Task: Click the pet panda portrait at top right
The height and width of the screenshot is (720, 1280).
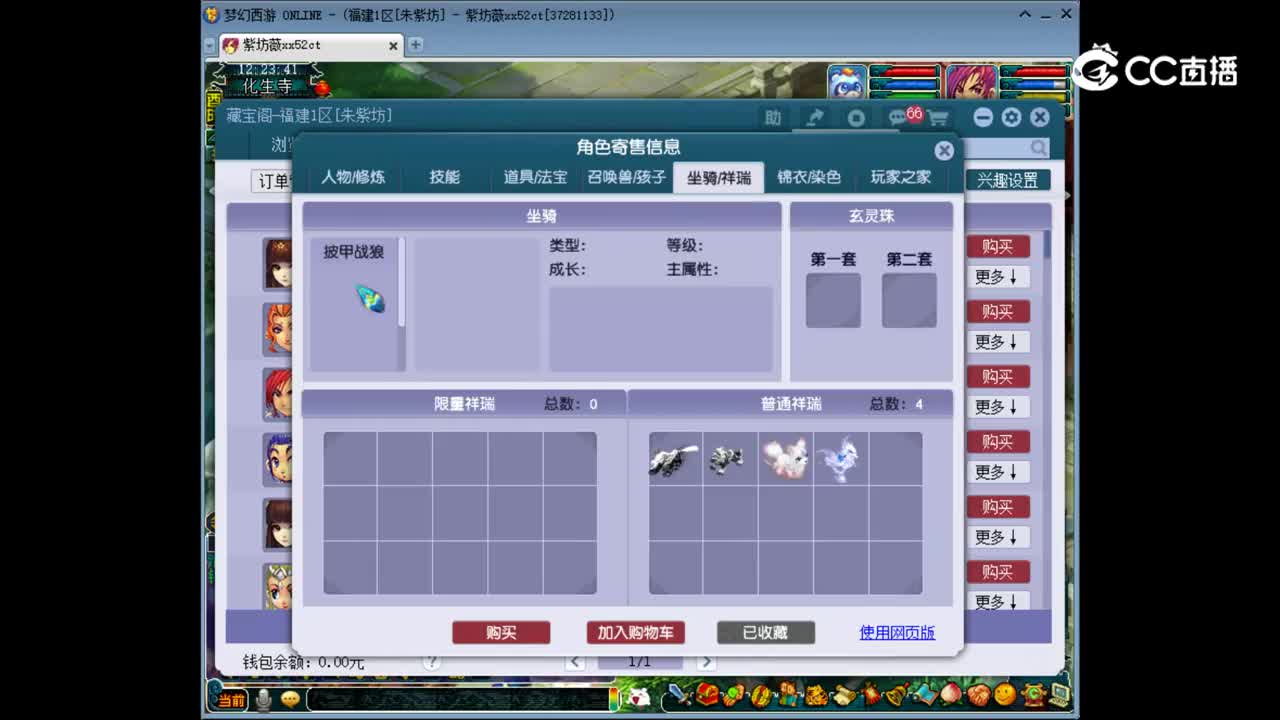Action: point(847,82)
